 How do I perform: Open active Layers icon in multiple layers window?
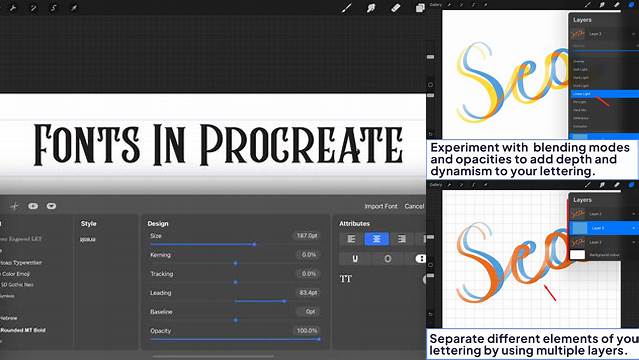pos(632,185)
